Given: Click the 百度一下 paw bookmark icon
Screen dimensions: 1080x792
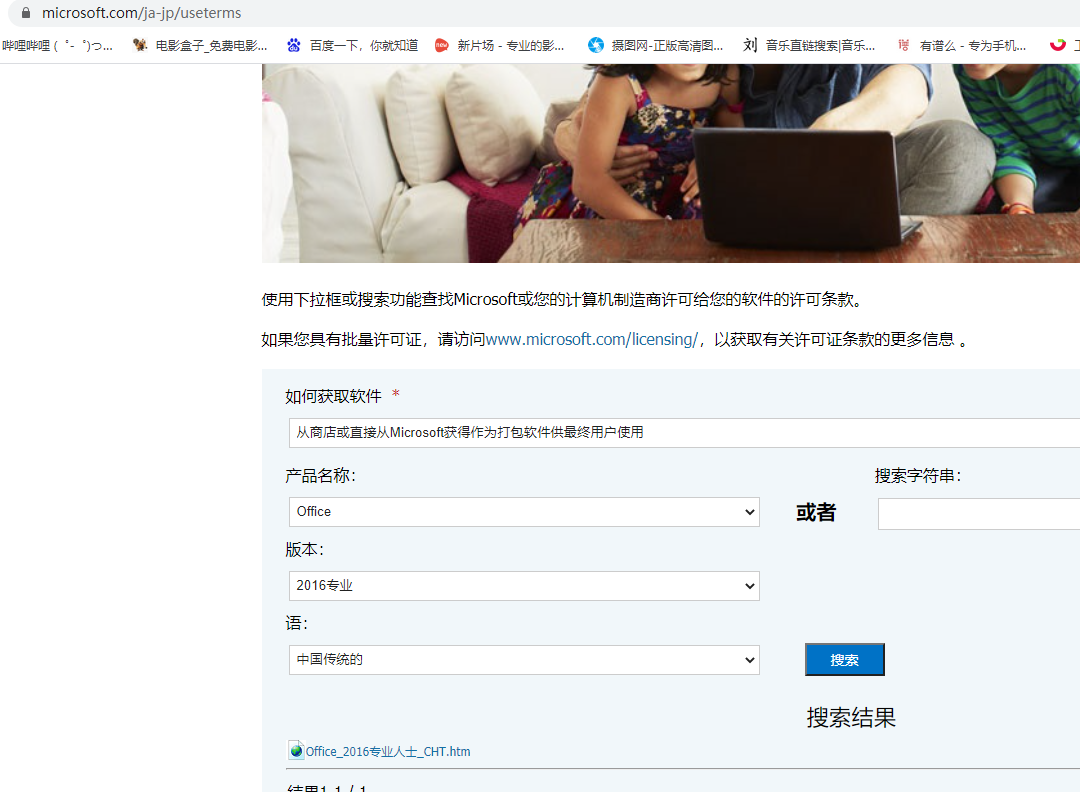Looking at the screenshot, I should click(x=294, y=45).
